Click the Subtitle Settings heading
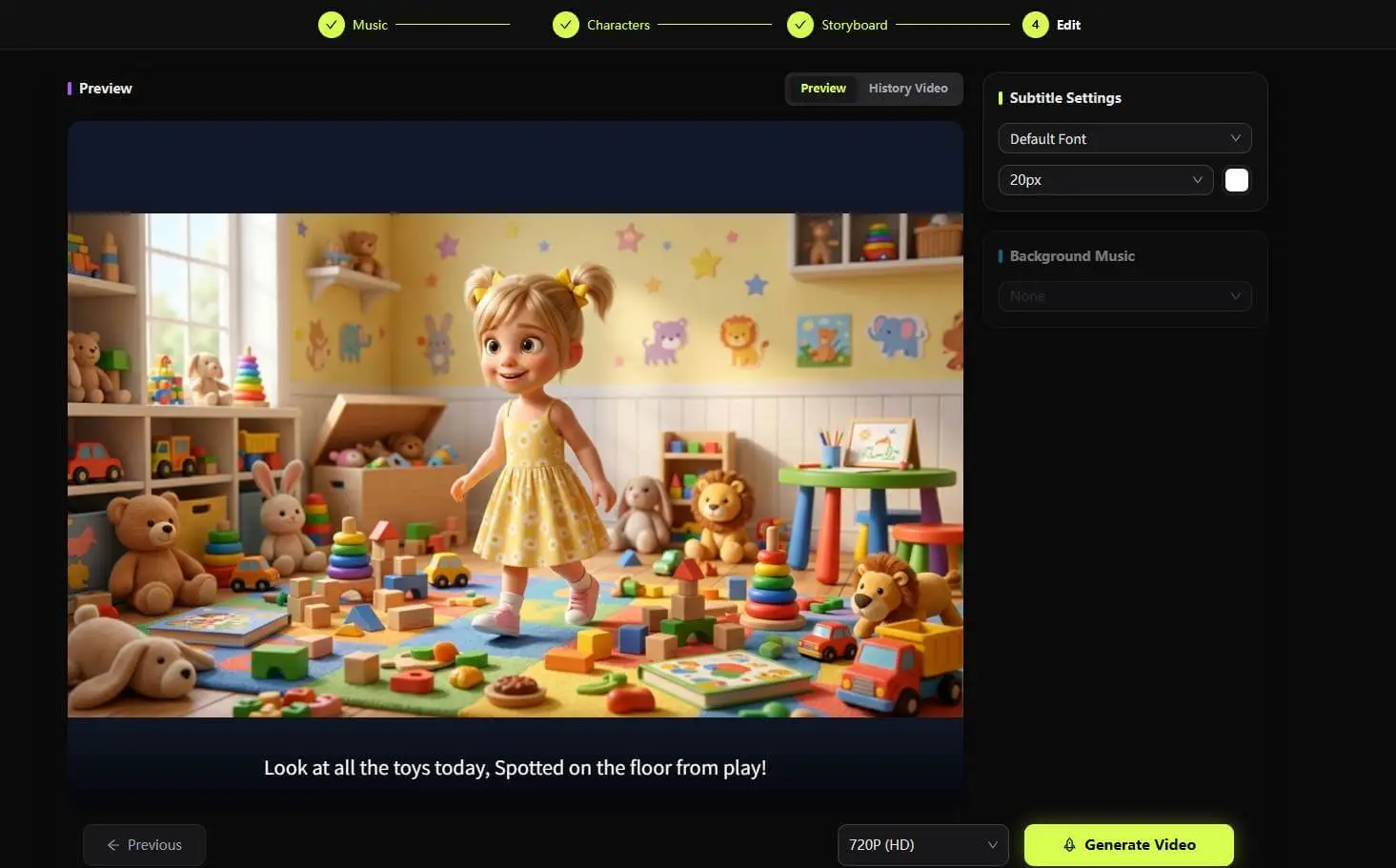 [x=1065, y=98]
